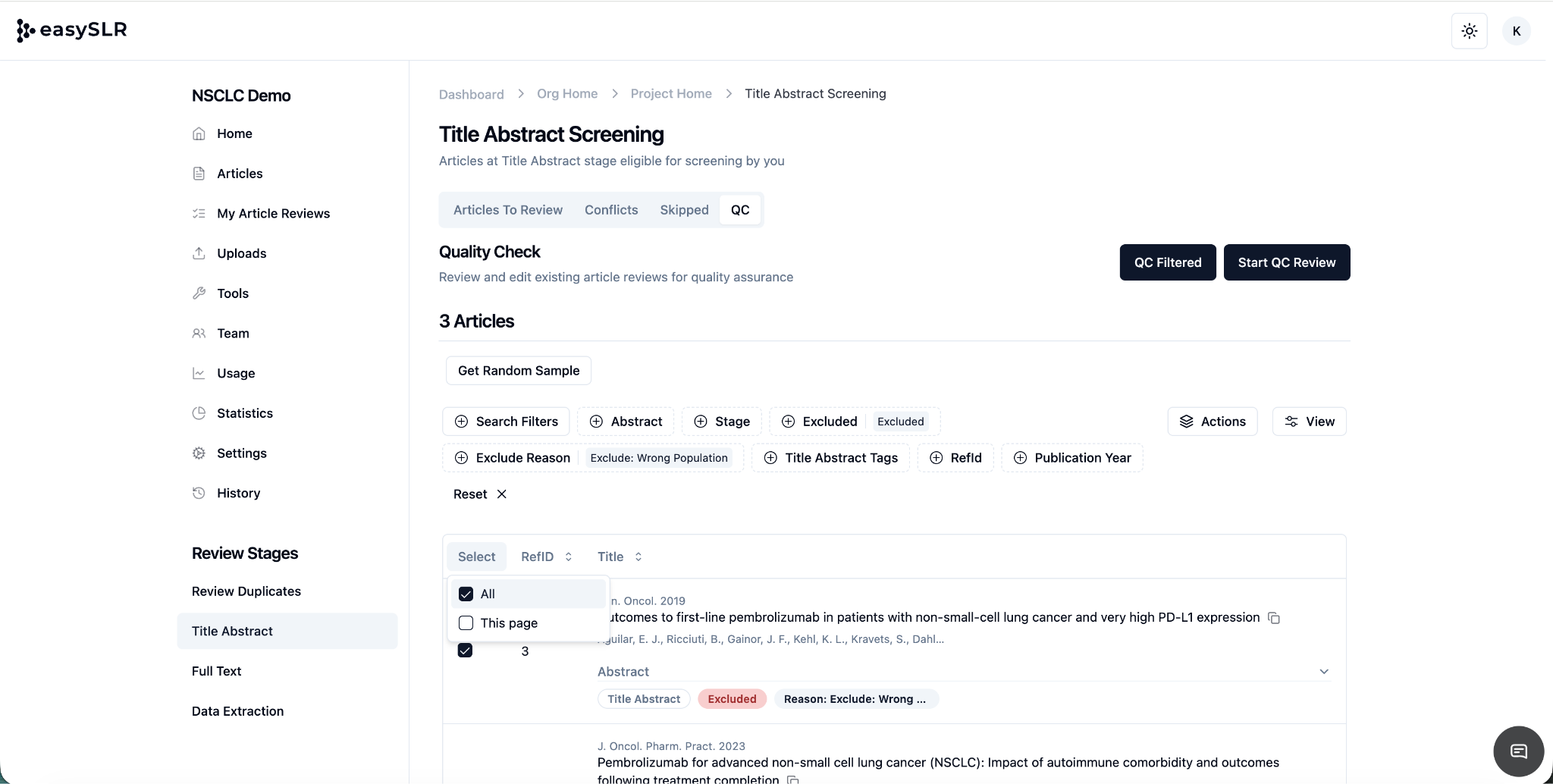The image size is (1553, 784).
Task: Click the Start QC Review button
Action: [1286, 262]
